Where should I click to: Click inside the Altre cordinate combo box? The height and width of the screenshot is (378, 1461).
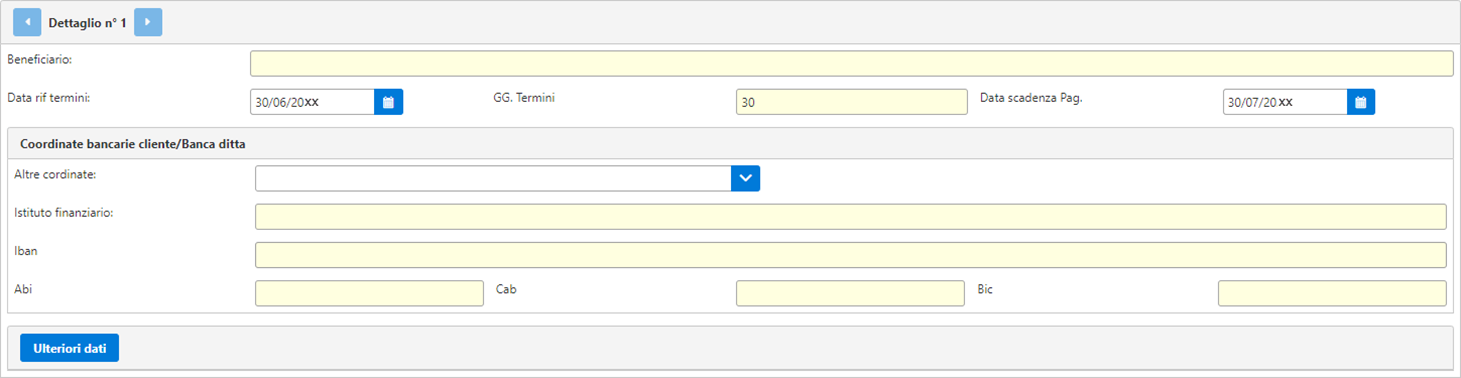(493, 179)
